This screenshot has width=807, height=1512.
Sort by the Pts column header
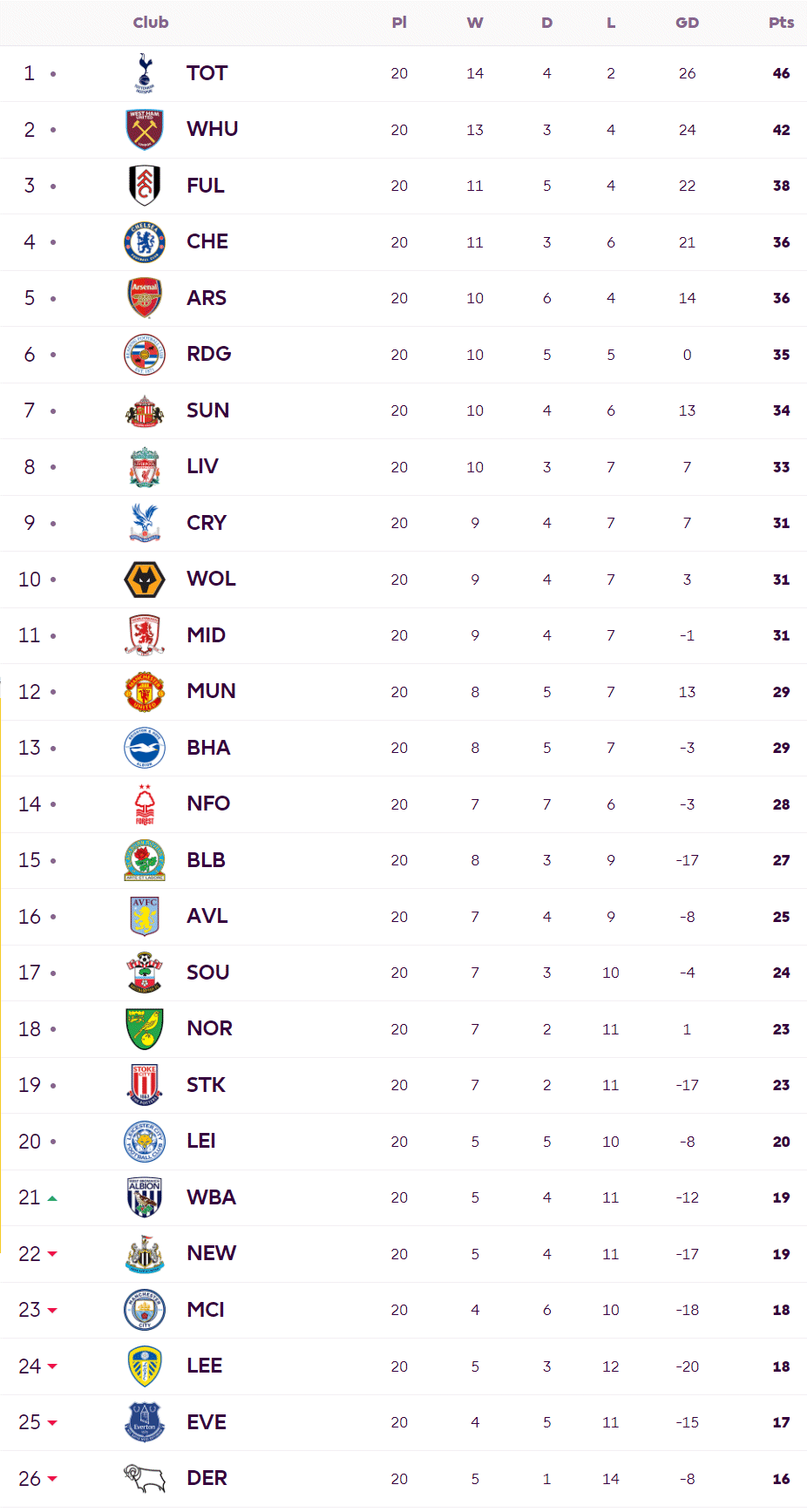pos(781,23)
